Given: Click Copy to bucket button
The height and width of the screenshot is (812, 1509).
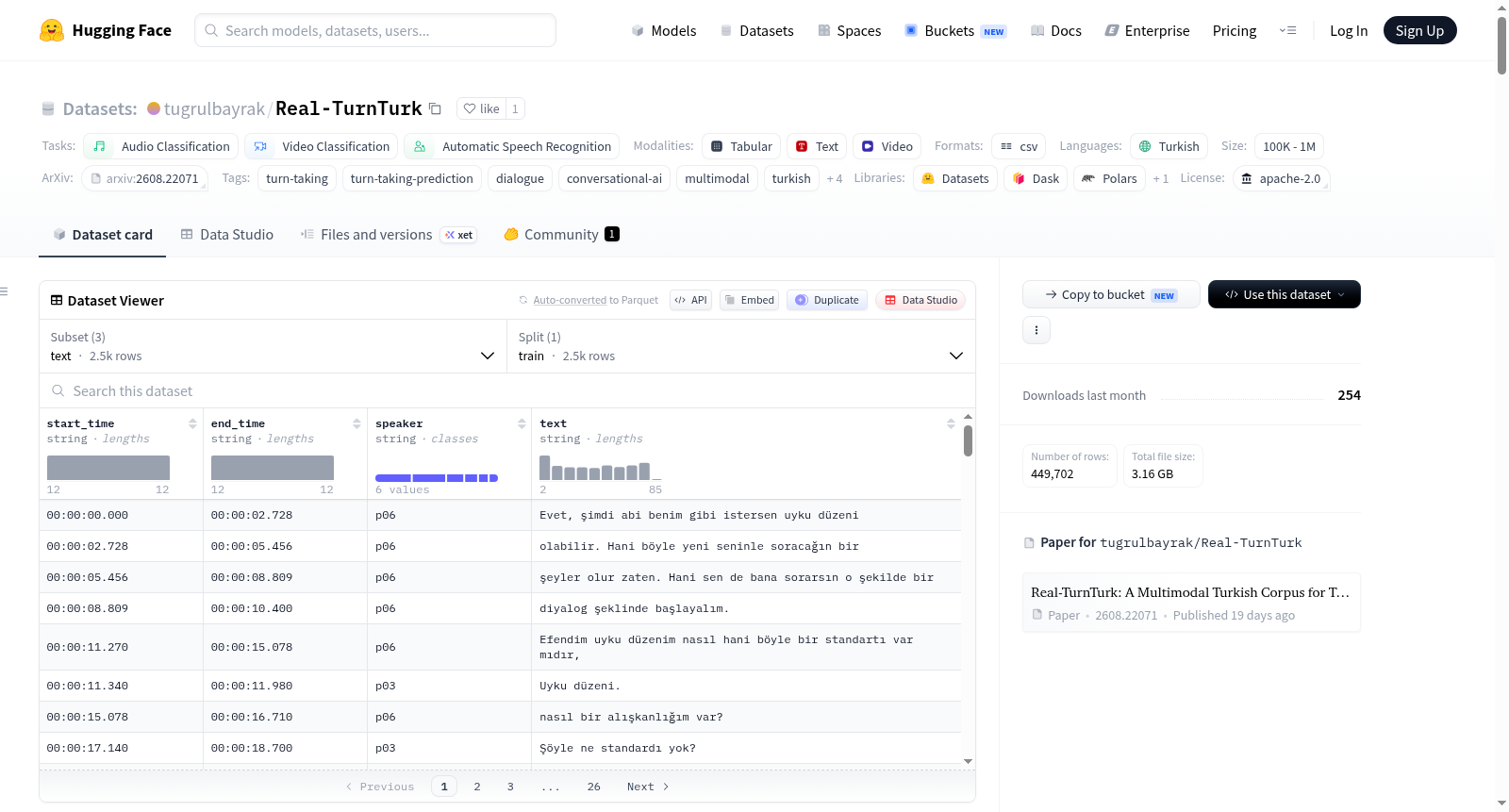Looking at the screenshot, I should click(x=1111, y=294).
